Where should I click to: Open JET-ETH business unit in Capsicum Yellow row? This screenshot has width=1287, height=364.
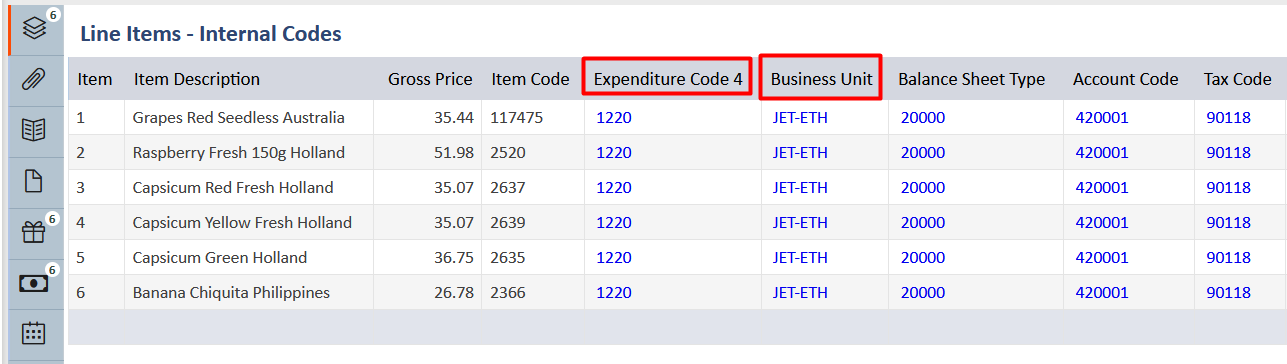pos(800,223)
